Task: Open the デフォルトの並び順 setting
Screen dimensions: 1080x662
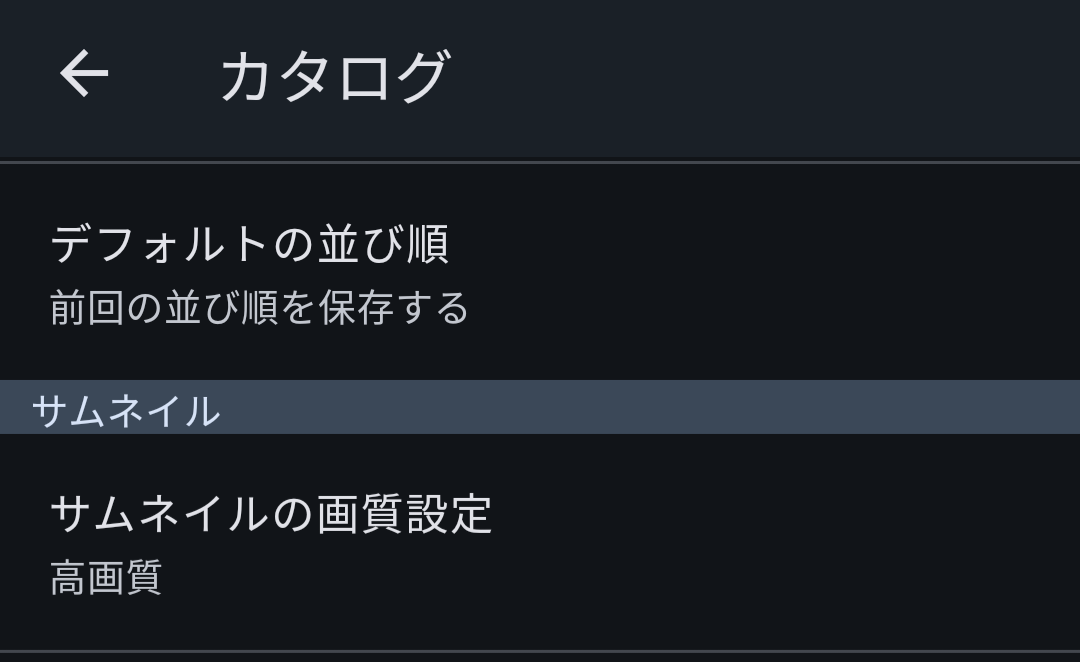Action: [540, 272]
